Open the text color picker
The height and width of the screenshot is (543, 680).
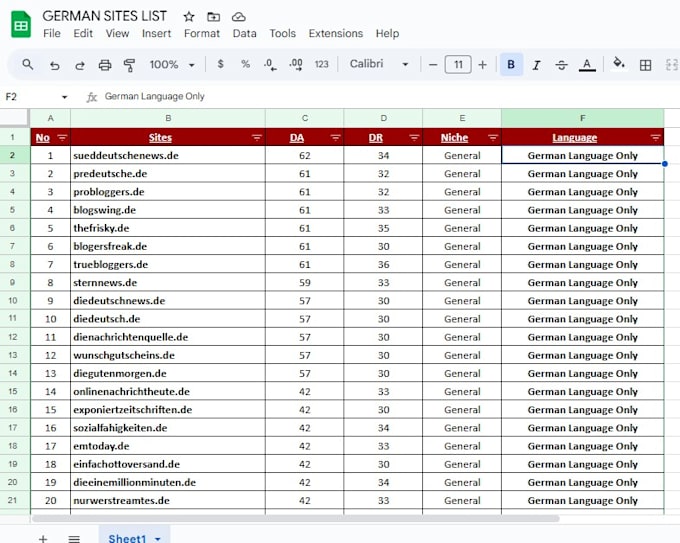click(587, 65)
